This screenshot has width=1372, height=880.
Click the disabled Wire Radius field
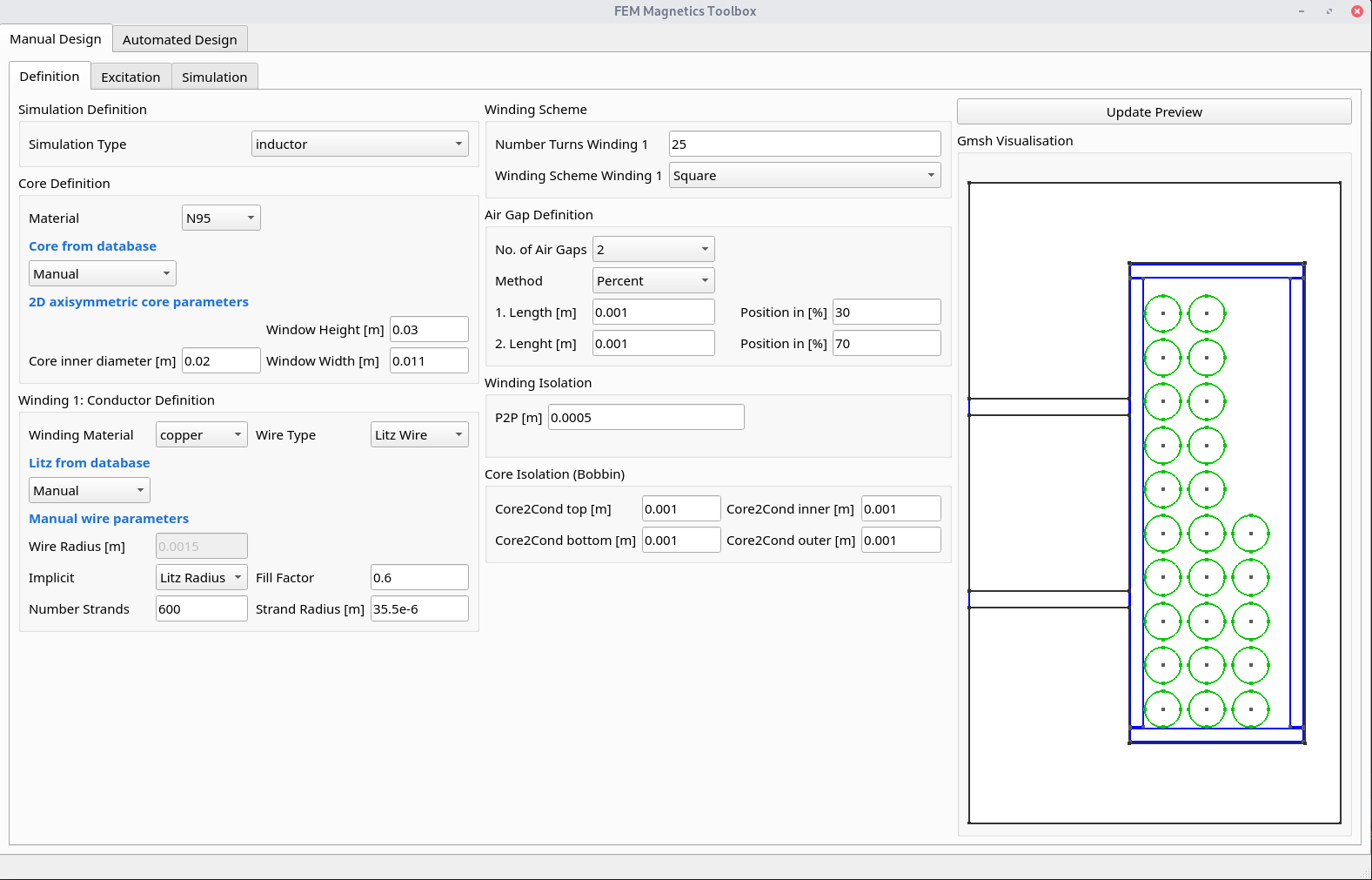pos(202,546)
